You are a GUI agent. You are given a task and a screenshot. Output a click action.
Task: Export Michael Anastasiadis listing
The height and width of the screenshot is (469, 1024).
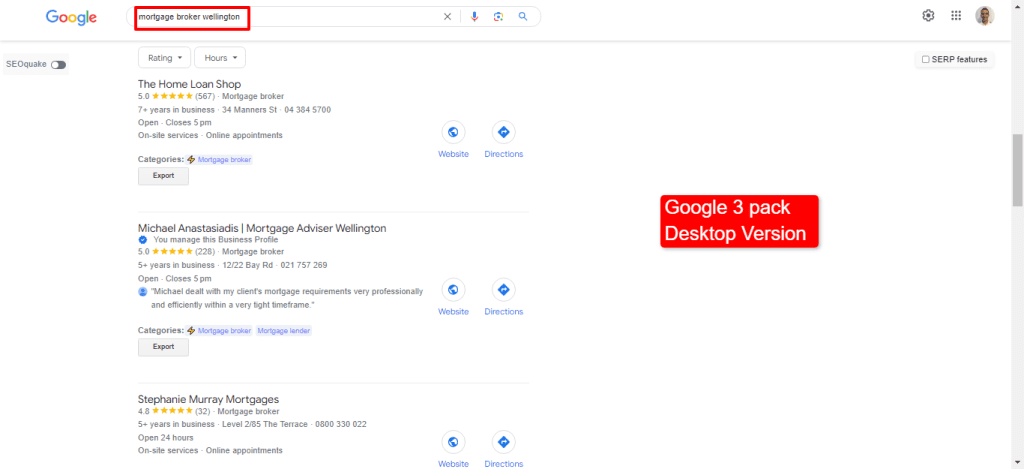[163, 347]
